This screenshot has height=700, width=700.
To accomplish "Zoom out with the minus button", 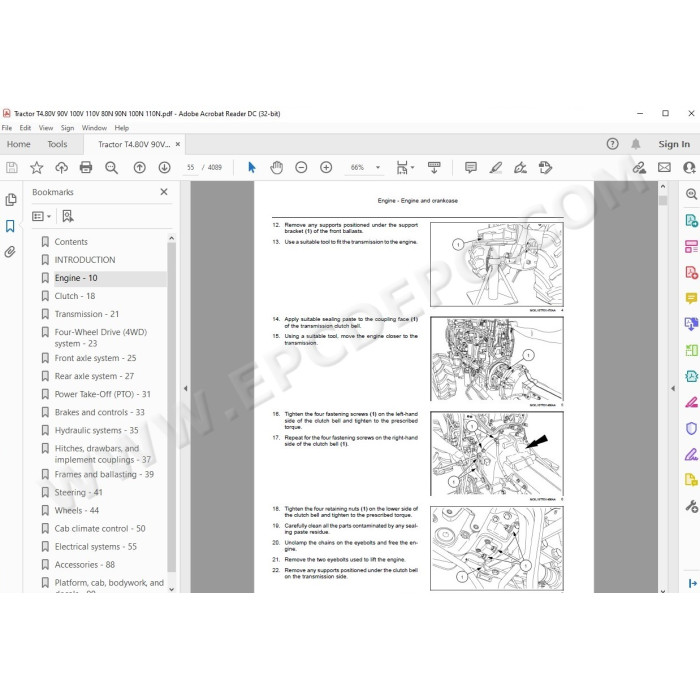I will (x=301, y=167).
